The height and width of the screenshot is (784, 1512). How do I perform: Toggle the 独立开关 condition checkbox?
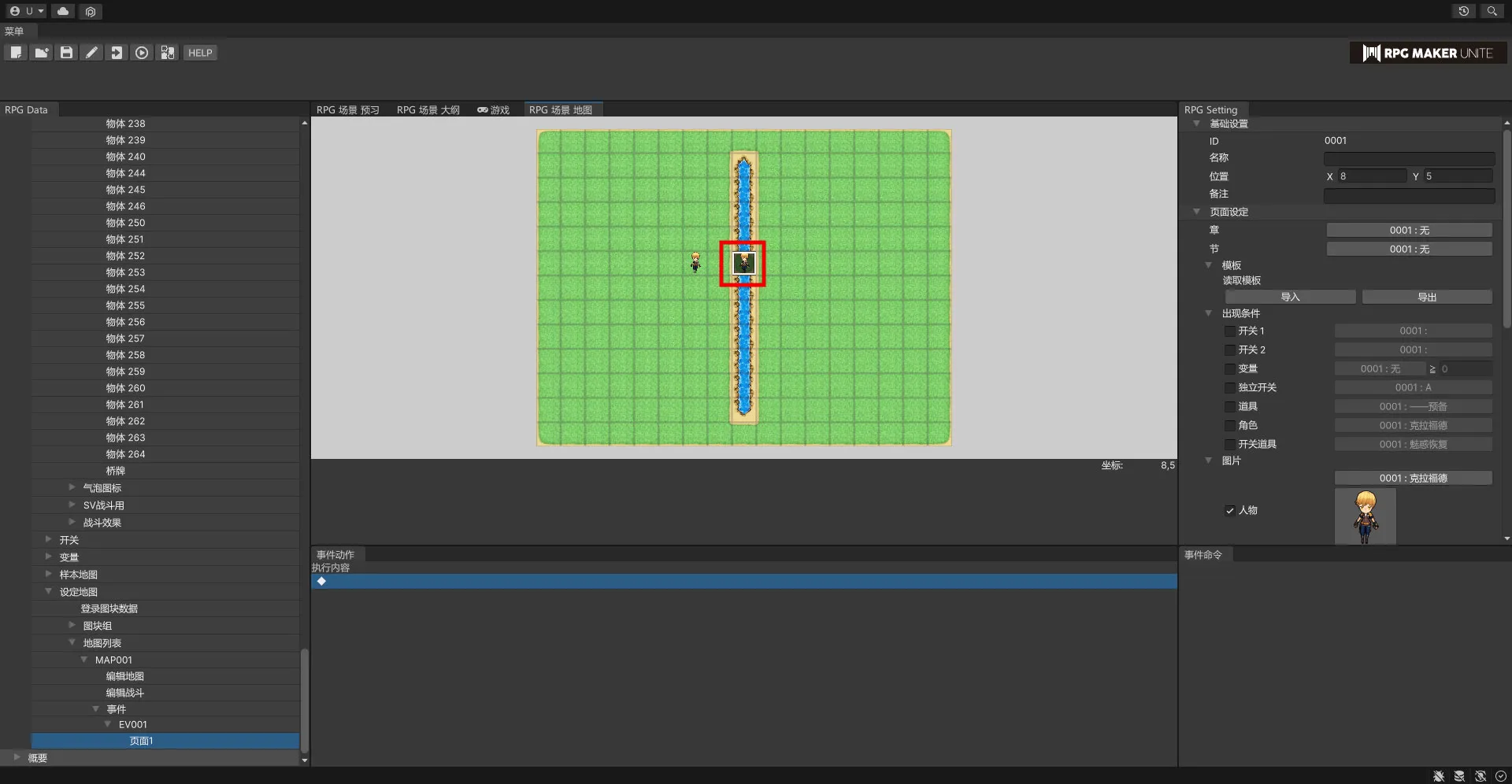1229,388
